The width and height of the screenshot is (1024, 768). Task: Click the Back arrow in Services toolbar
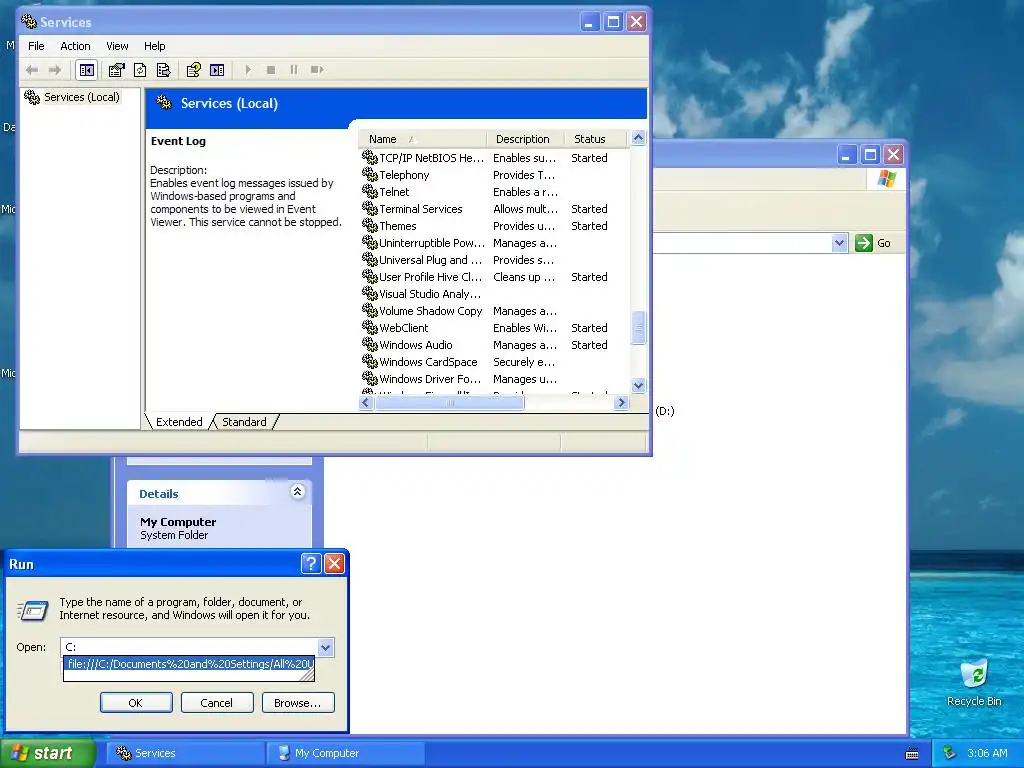tap(31, 70)
